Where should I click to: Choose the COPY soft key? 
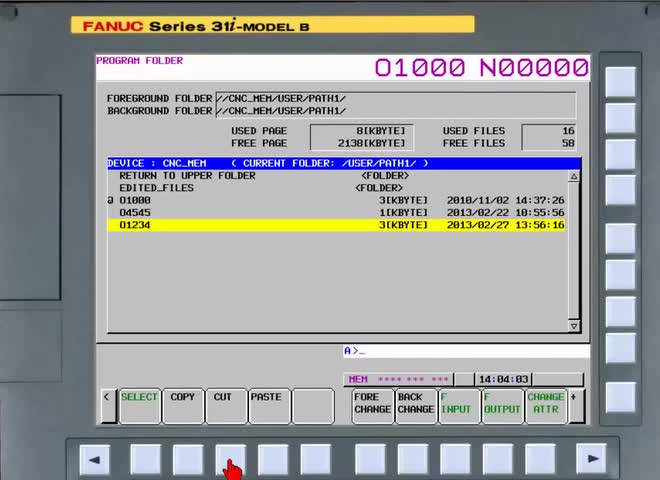pyautogui.click(x=183, y=406)
